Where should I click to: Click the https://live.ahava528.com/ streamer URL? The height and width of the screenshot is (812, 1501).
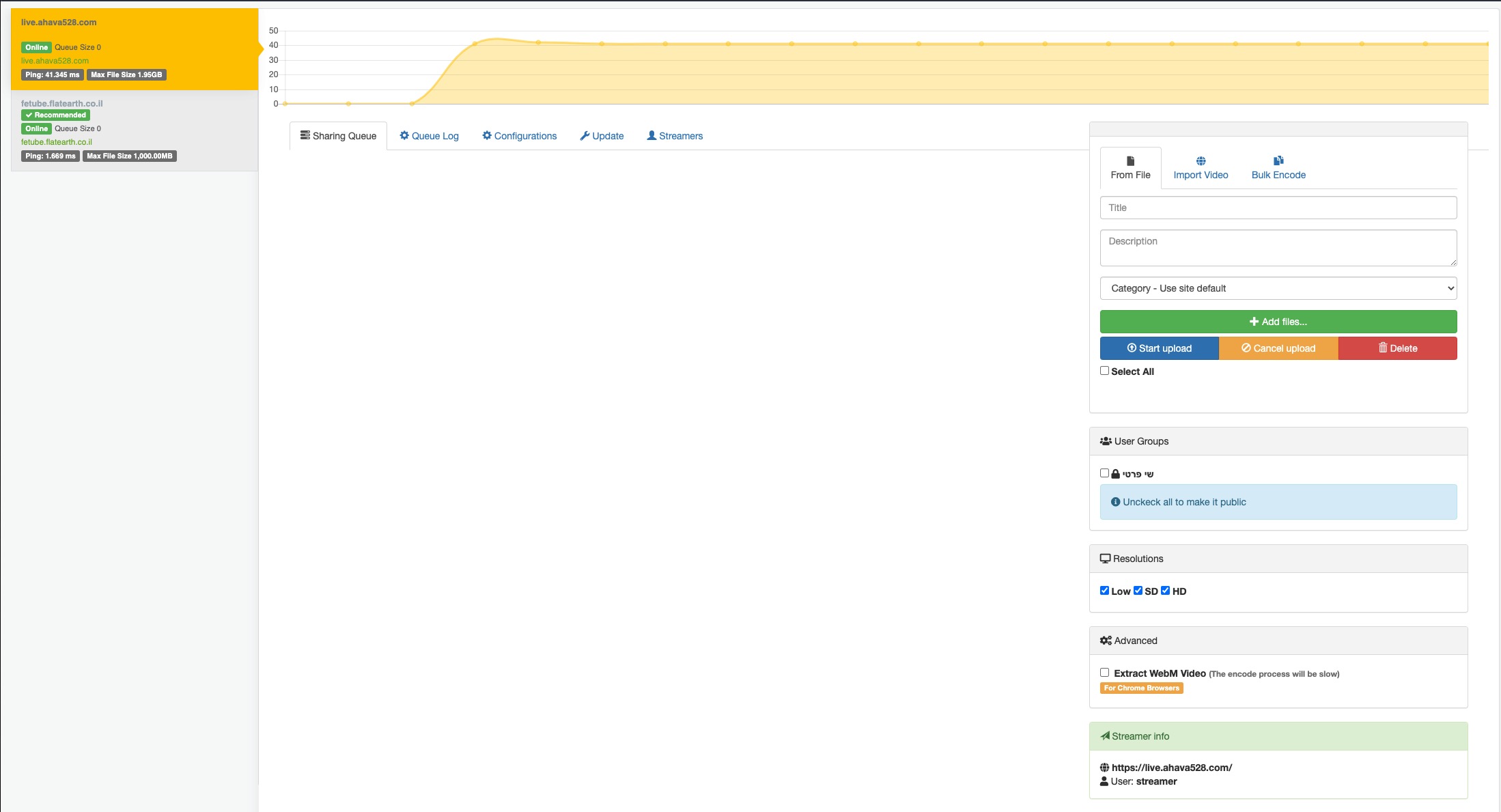[x=1172, y=768]
